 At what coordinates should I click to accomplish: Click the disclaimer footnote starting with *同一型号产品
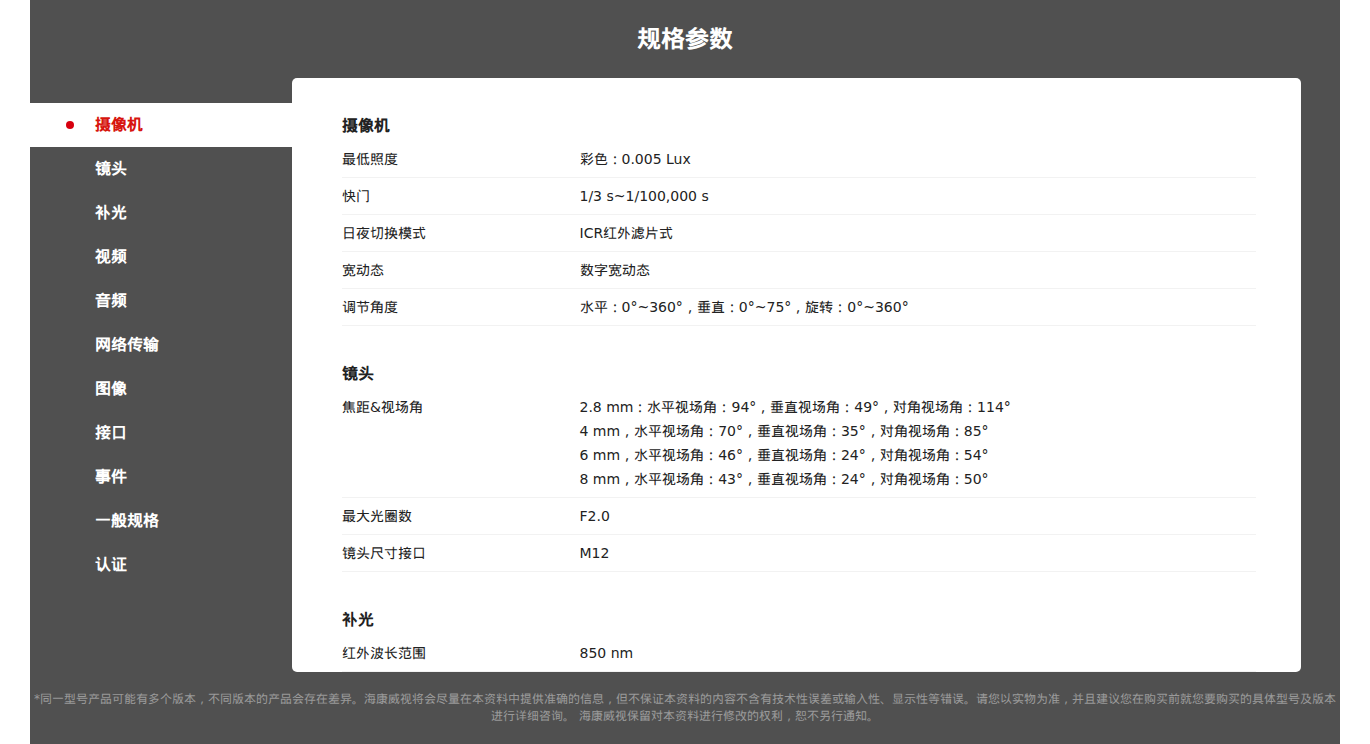[685, 707]
